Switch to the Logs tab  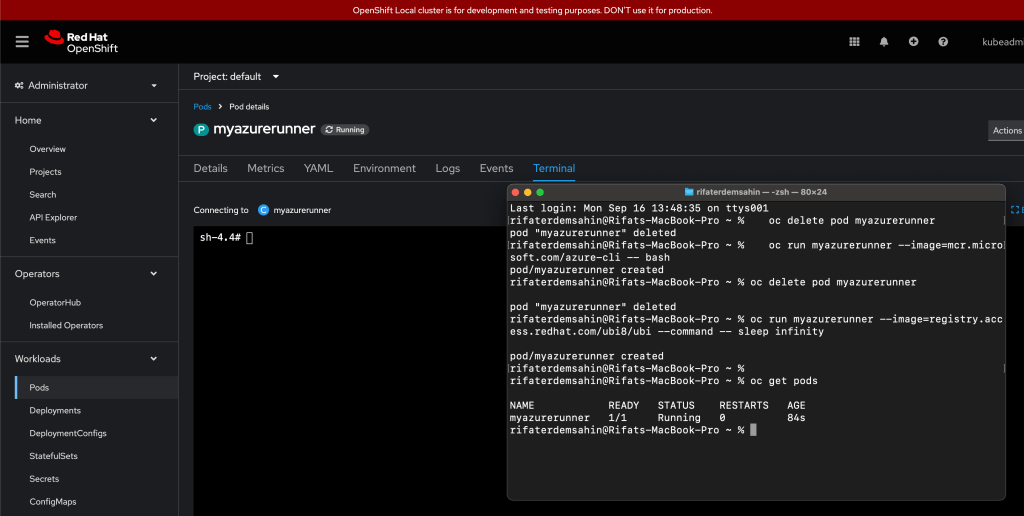447,169
